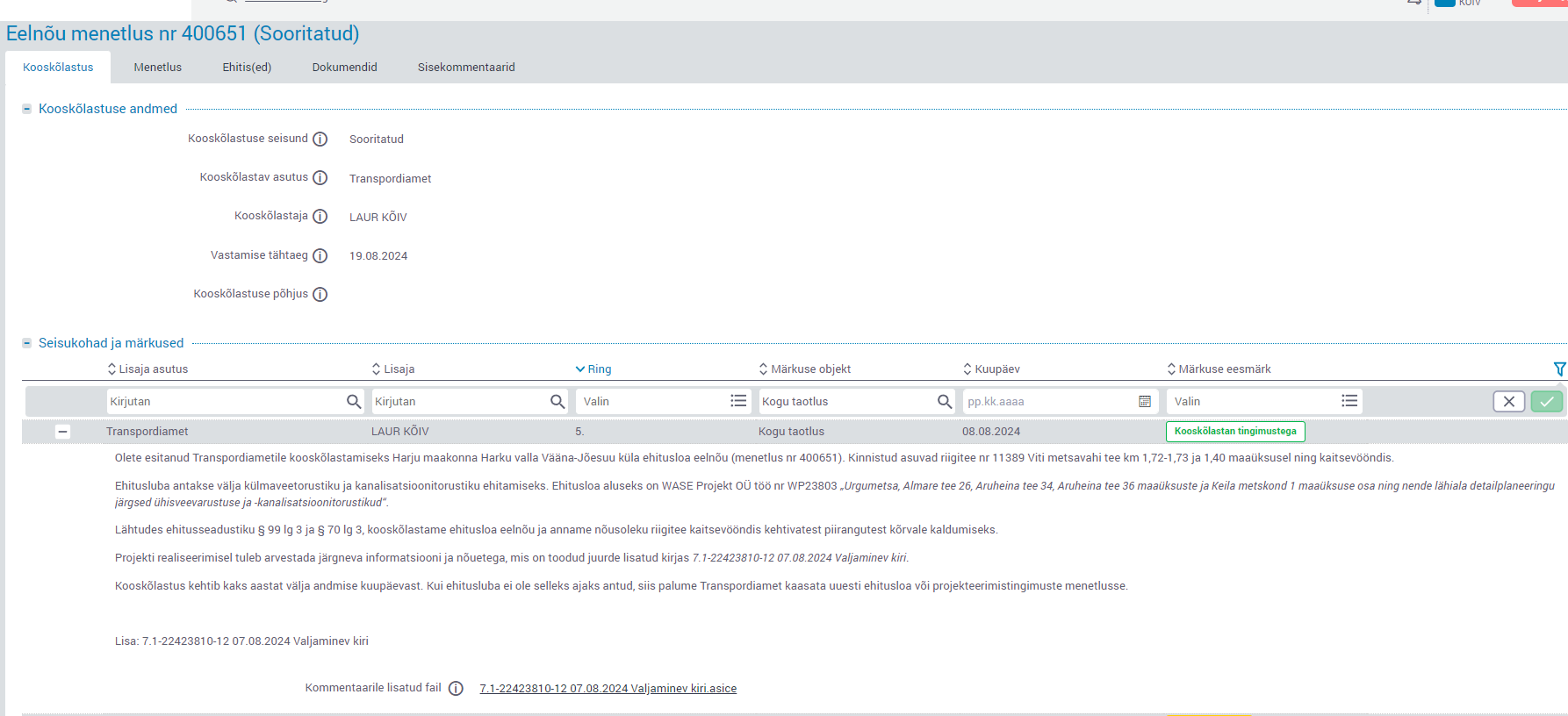Click the Seisukohad ja märkused heading
The height and width of the screenshot is (716, 1568).
(x=111, y=343)
